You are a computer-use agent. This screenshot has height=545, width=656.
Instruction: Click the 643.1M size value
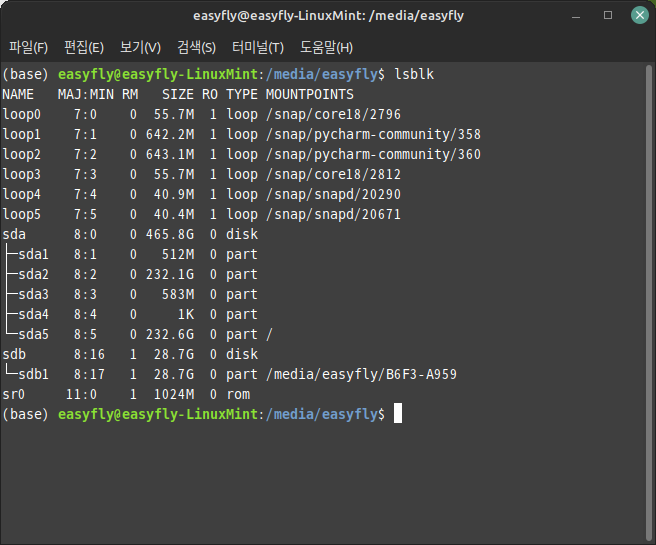[x=170, y=154]
